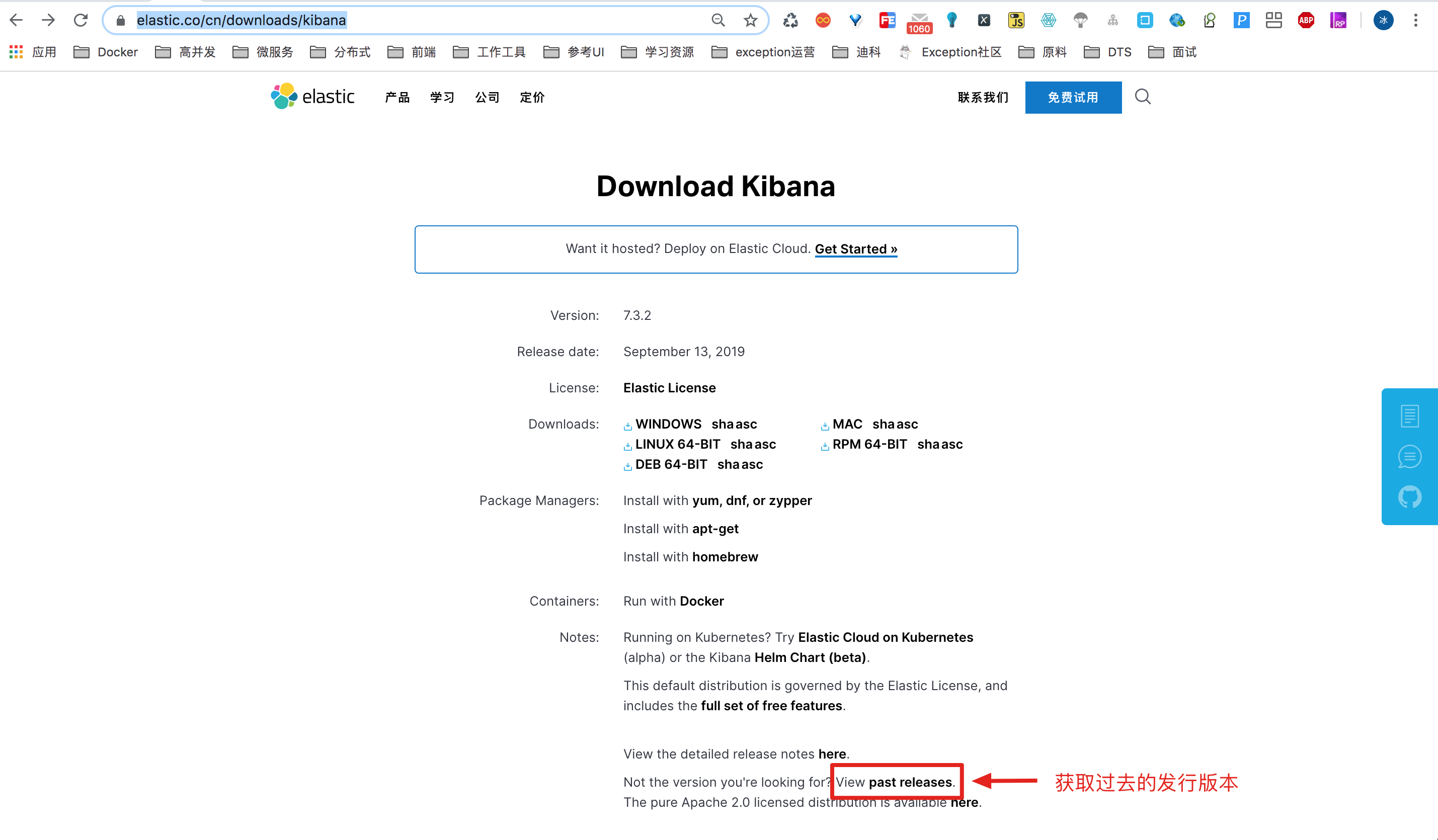
Task: Open the 前端 bookmarks folder
Action: (412, 52)
